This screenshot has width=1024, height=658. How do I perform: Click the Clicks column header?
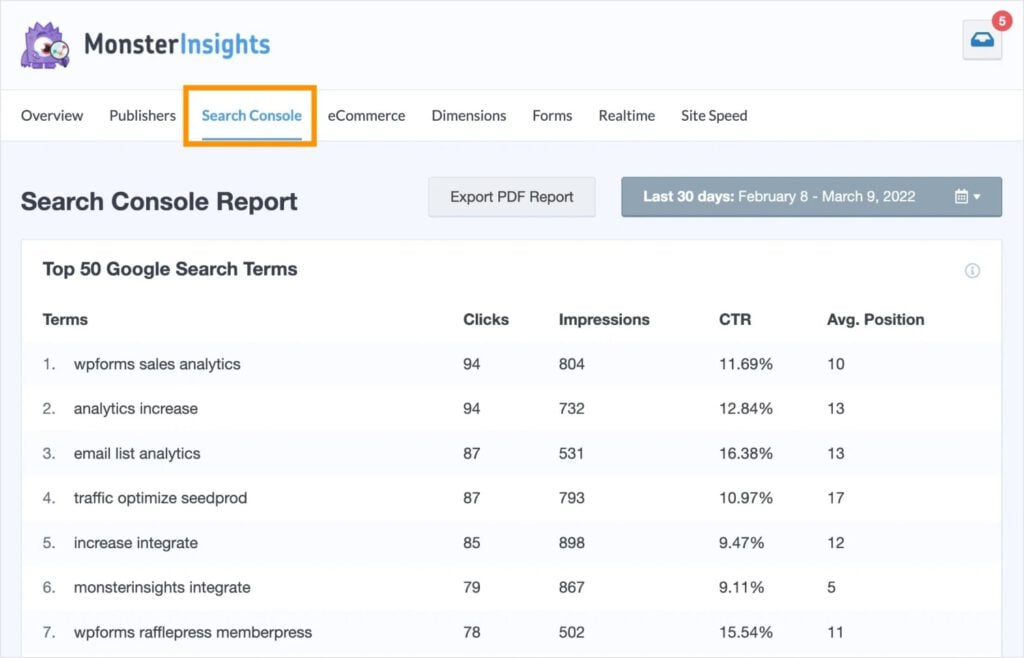[x=486, y=319]
